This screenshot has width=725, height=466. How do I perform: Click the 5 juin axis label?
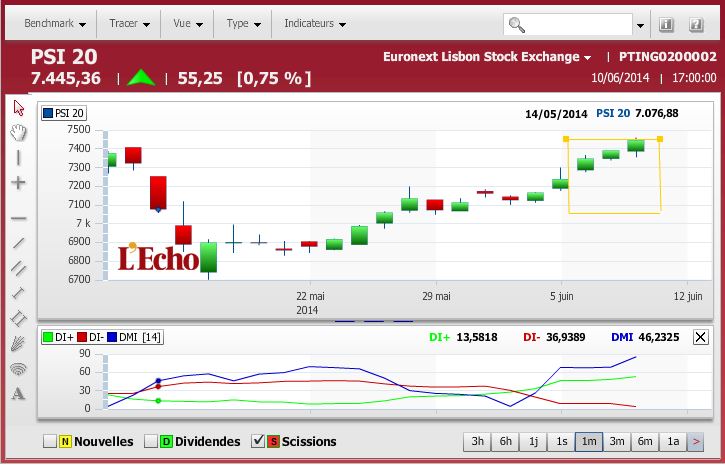click(x=561, y=296)
